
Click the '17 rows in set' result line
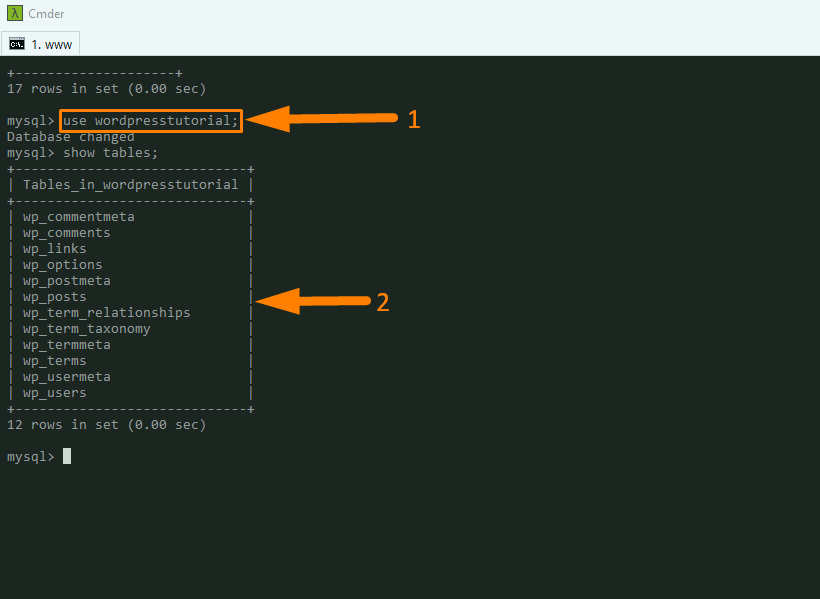tap(106, 89)
